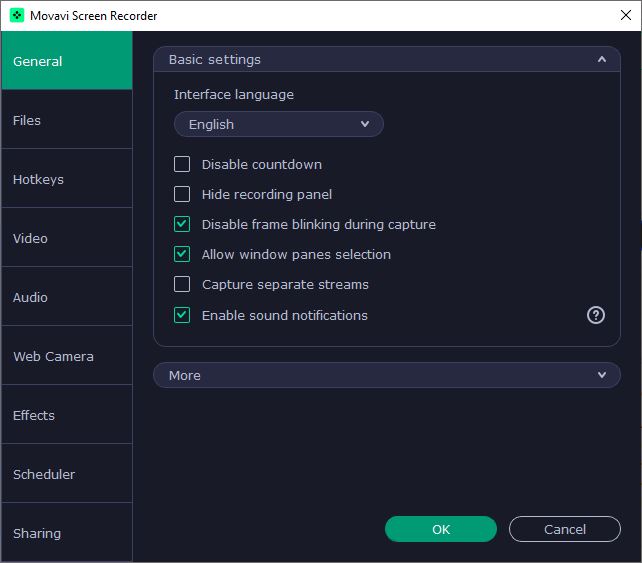Enable the Disable countdown checkbox
Viewport: 642px width, 563px height.
[x=182, y=164]
